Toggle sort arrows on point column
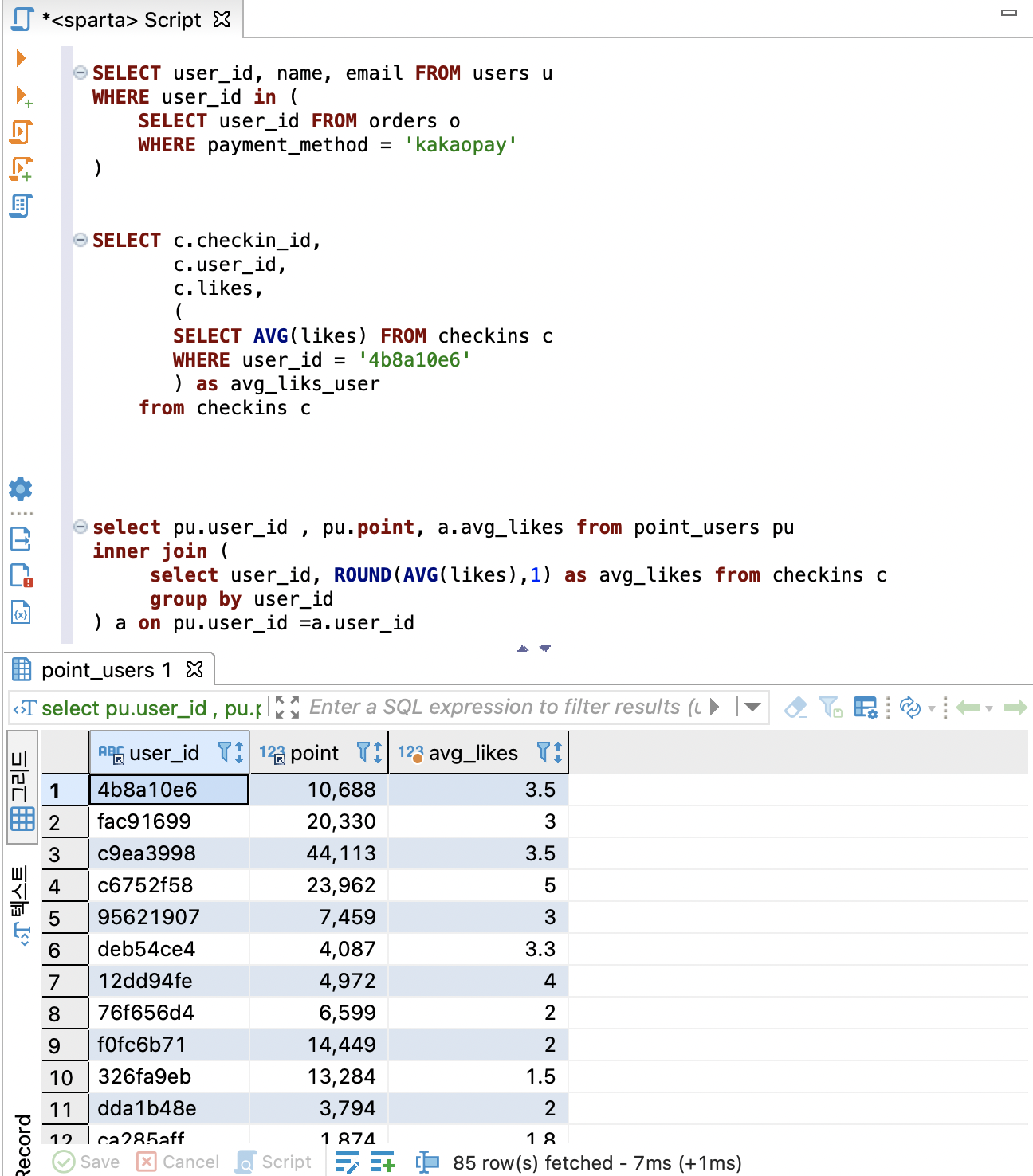This screenshot has width=1033, height=1176. (x=378, y=752)
